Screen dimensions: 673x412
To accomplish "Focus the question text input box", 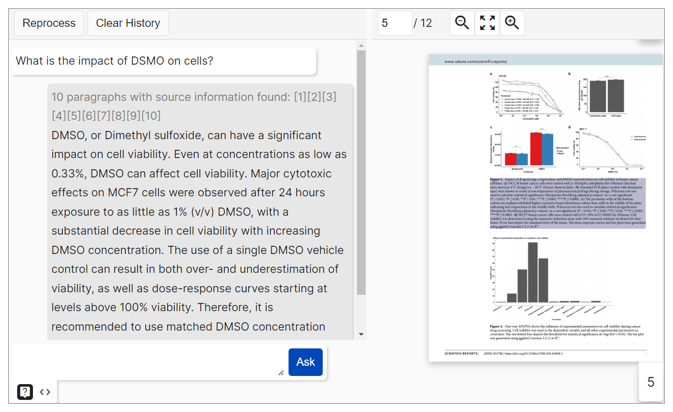I will [148, 361].
